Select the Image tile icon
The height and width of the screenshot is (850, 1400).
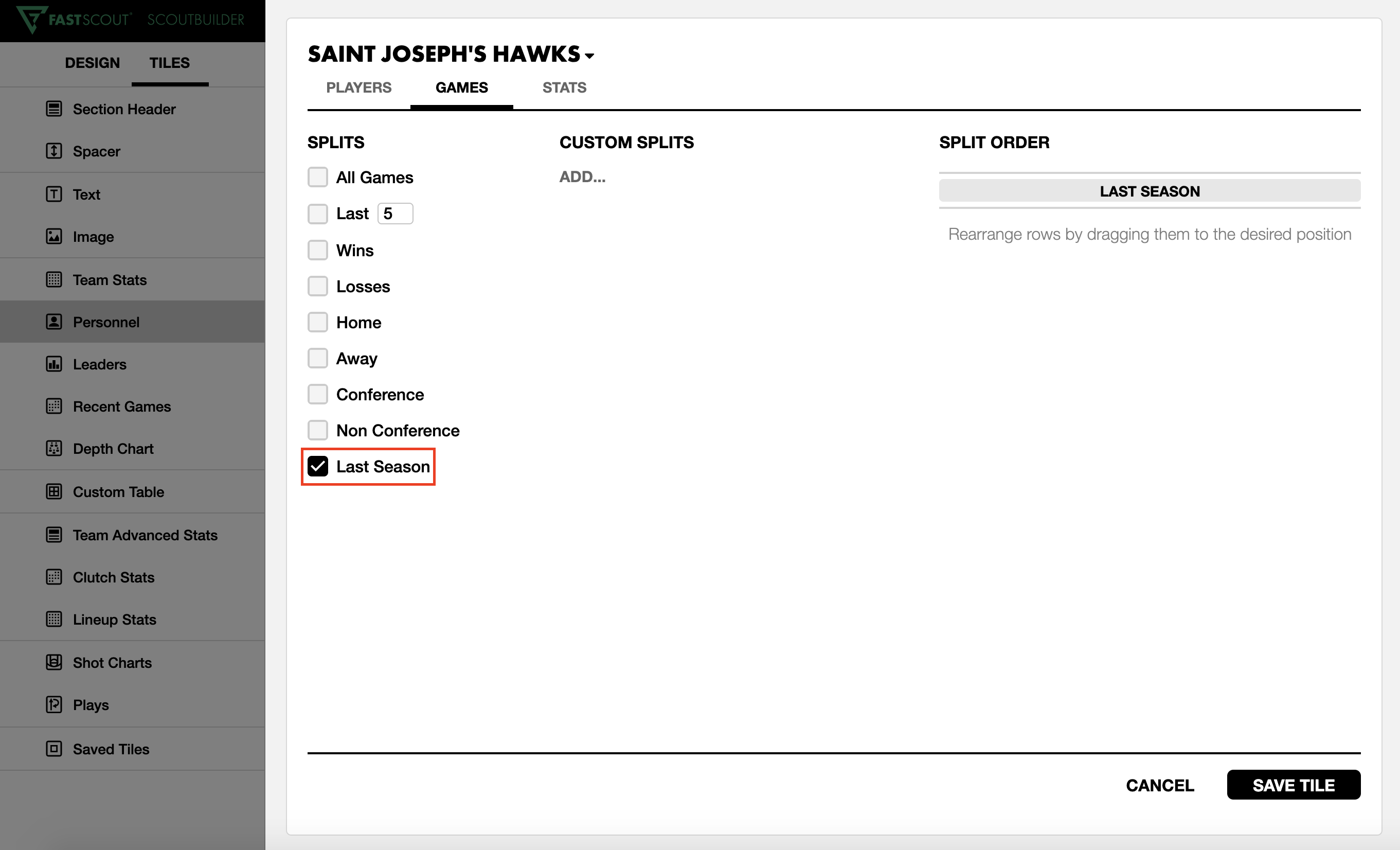[x=54, y=237]
